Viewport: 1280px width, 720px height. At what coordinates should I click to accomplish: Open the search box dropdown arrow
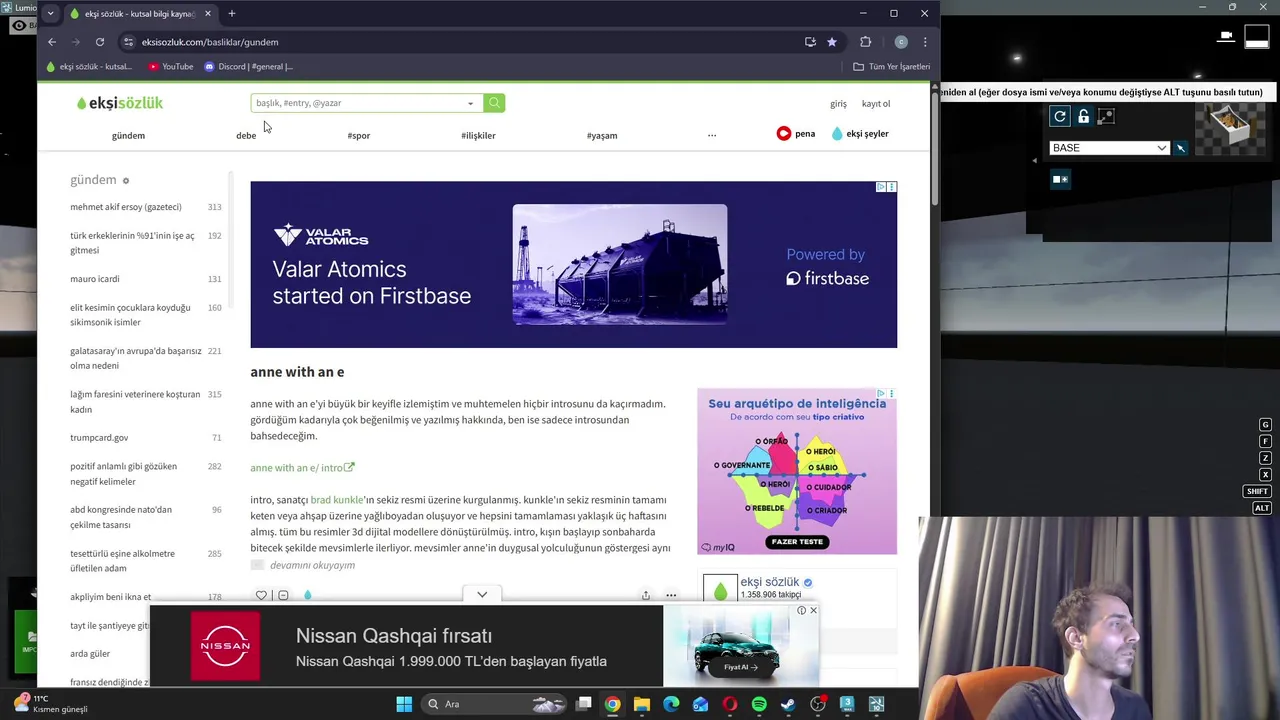[x=470, y=103]
